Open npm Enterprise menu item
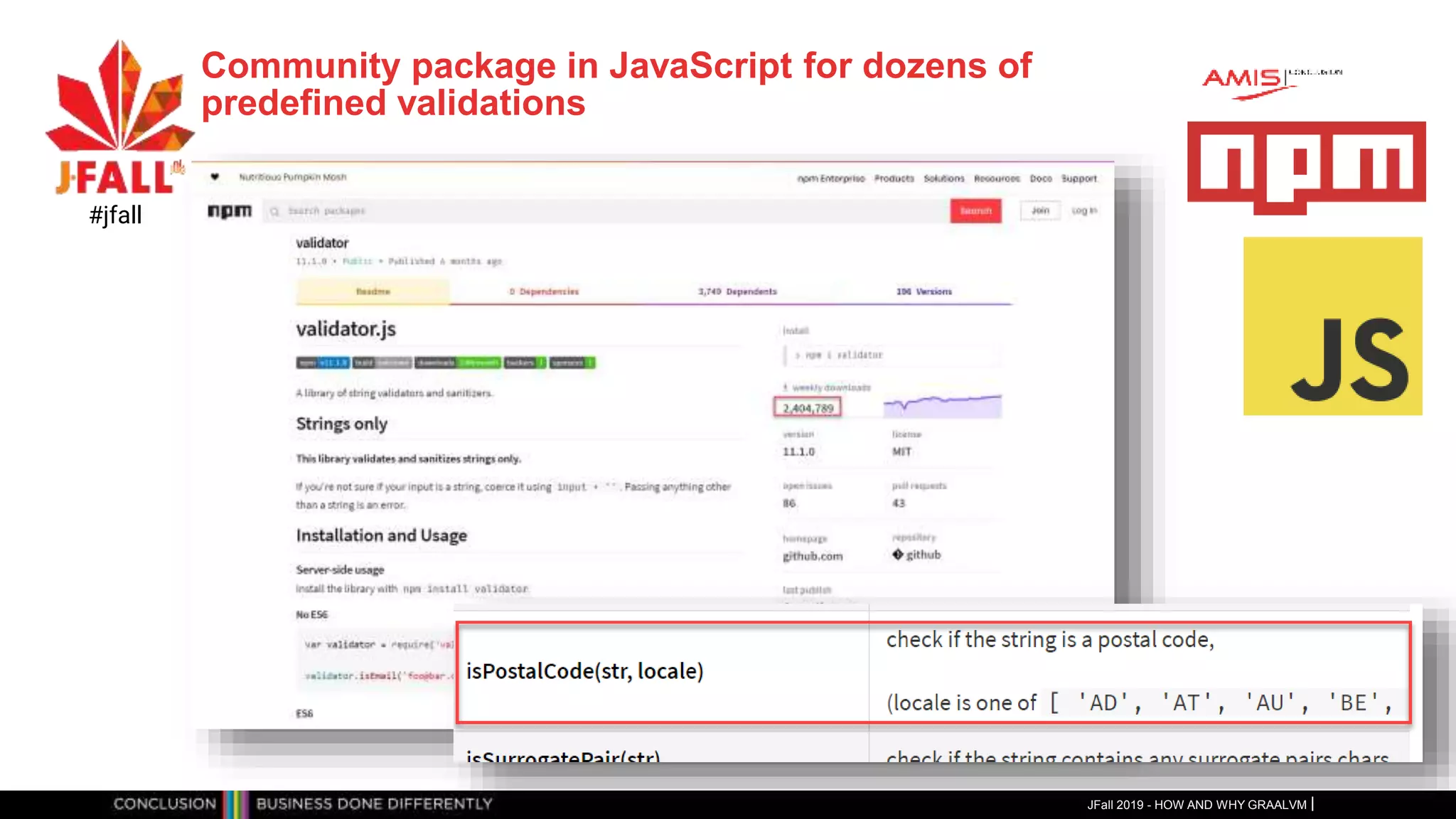 (831, 178)
